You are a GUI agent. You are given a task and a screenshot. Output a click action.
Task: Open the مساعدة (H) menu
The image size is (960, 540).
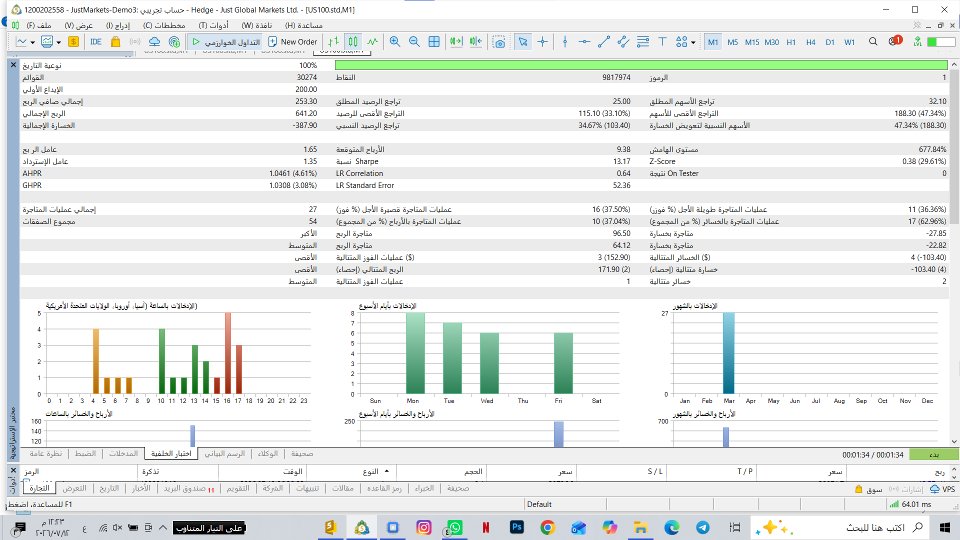point(304,25)
